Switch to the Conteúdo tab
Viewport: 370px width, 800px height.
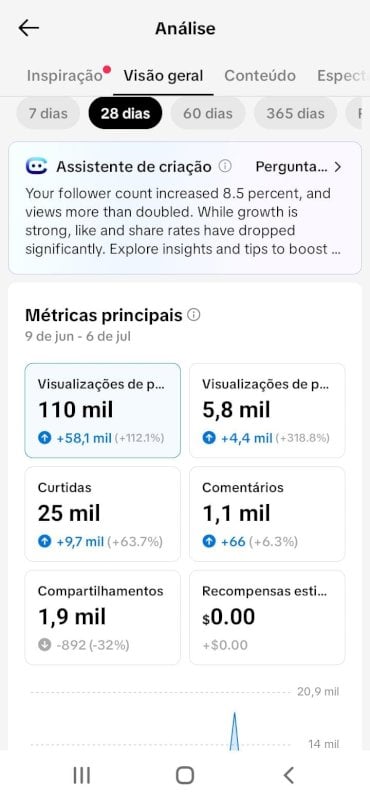point(260,76)
